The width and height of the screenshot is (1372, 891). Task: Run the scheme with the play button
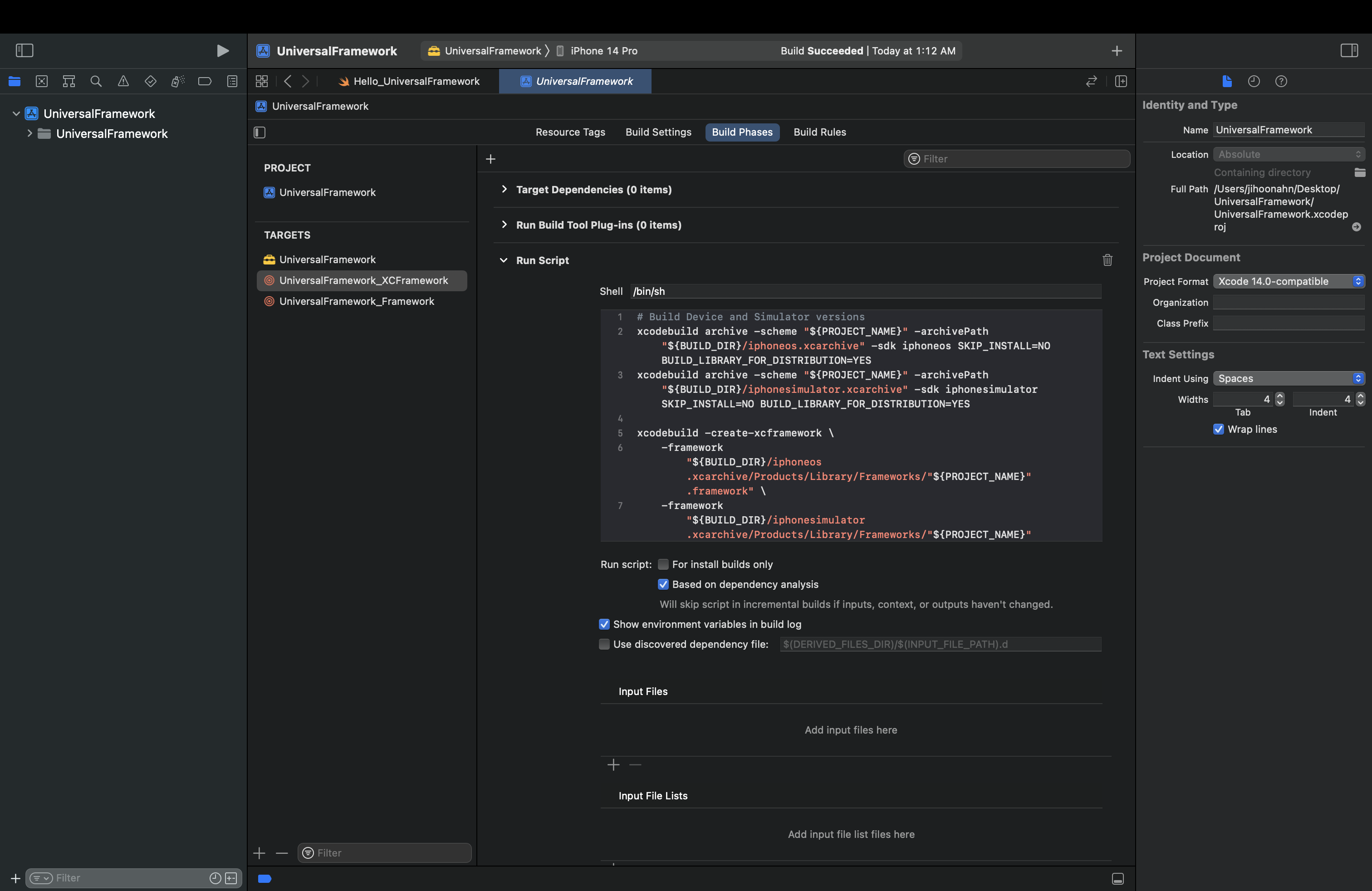click(222, 51)
